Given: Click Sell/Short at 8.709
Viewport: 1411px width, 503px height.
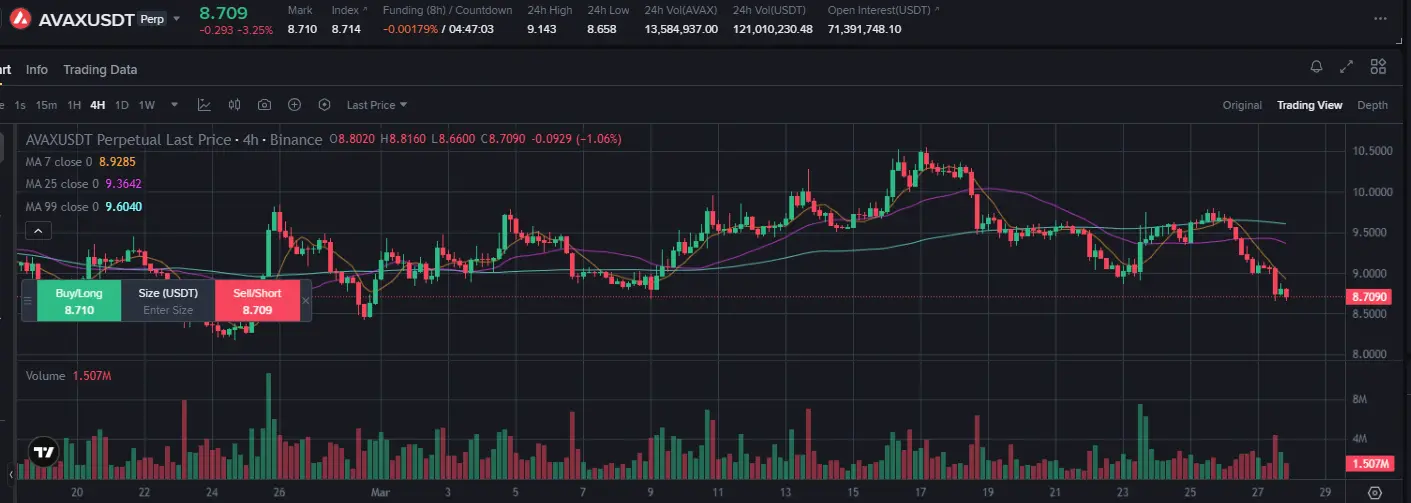Looking at the screenshot, I should (x=258, y=301).
